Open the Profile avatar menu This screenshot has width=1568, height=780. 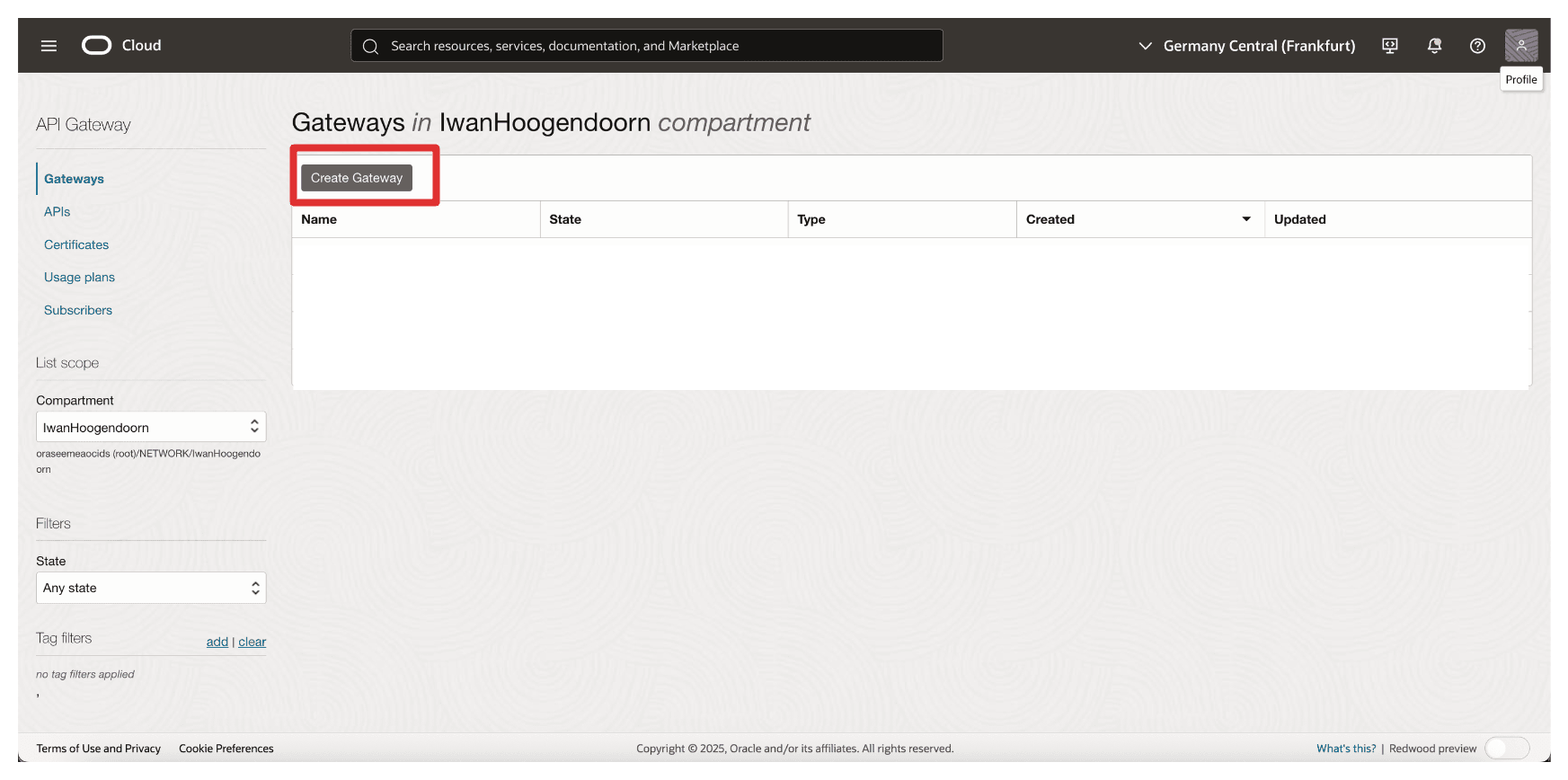pyautogui.click(x=1521, y=46)
